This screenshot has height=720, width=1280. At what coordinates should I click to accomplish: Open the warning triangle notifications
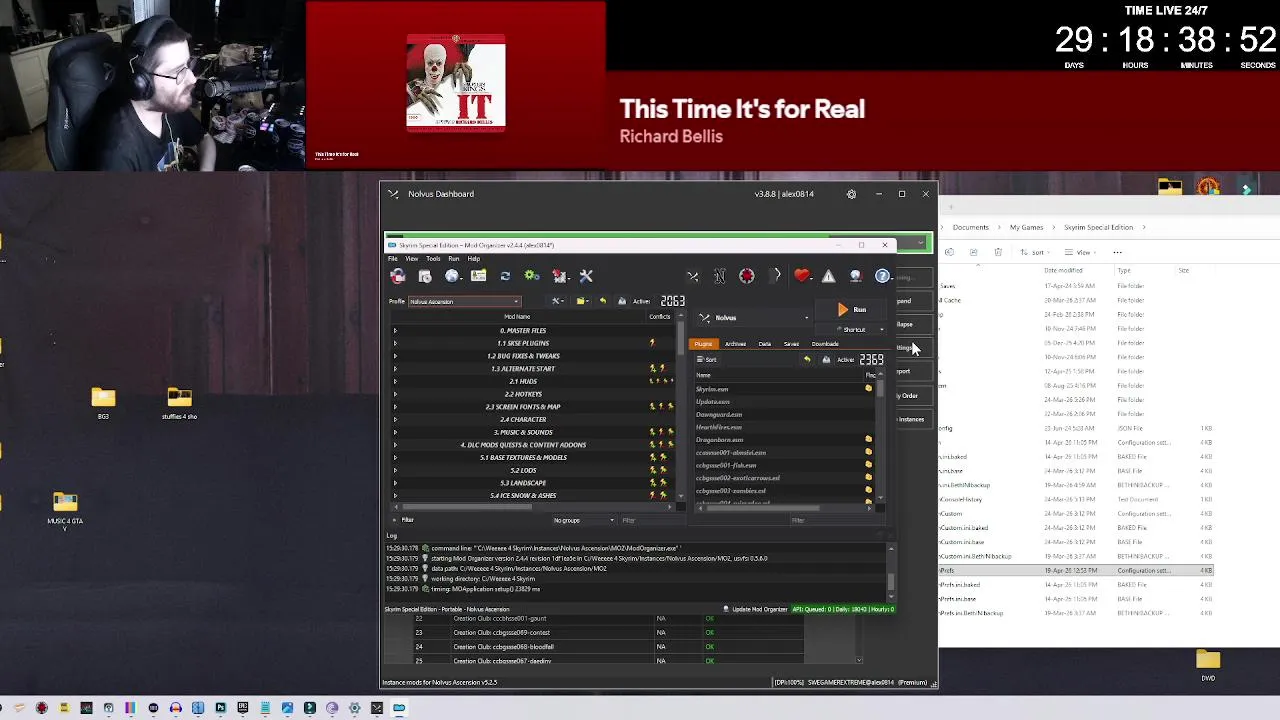[829, 276]
